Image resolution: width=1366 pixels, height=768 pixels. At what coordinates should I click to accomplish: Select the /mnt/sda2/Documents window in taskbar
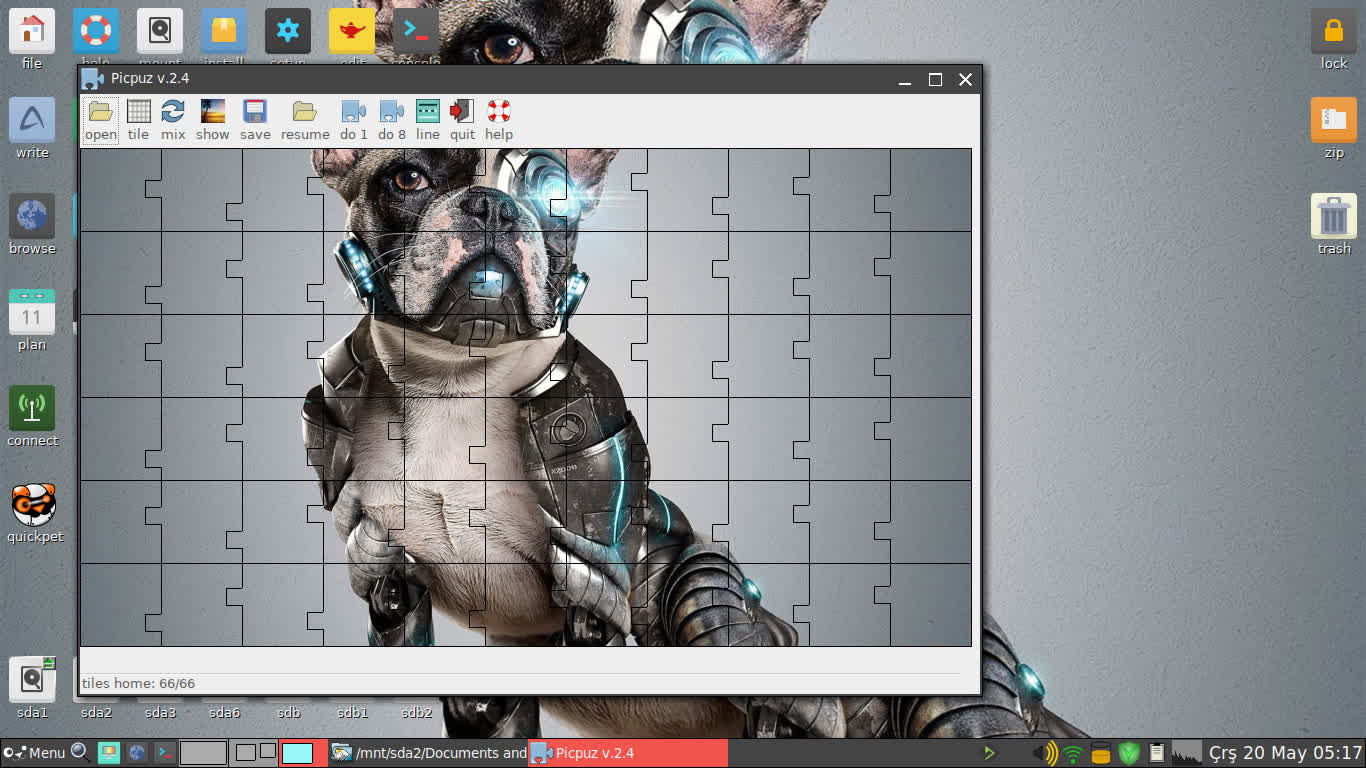430,753
